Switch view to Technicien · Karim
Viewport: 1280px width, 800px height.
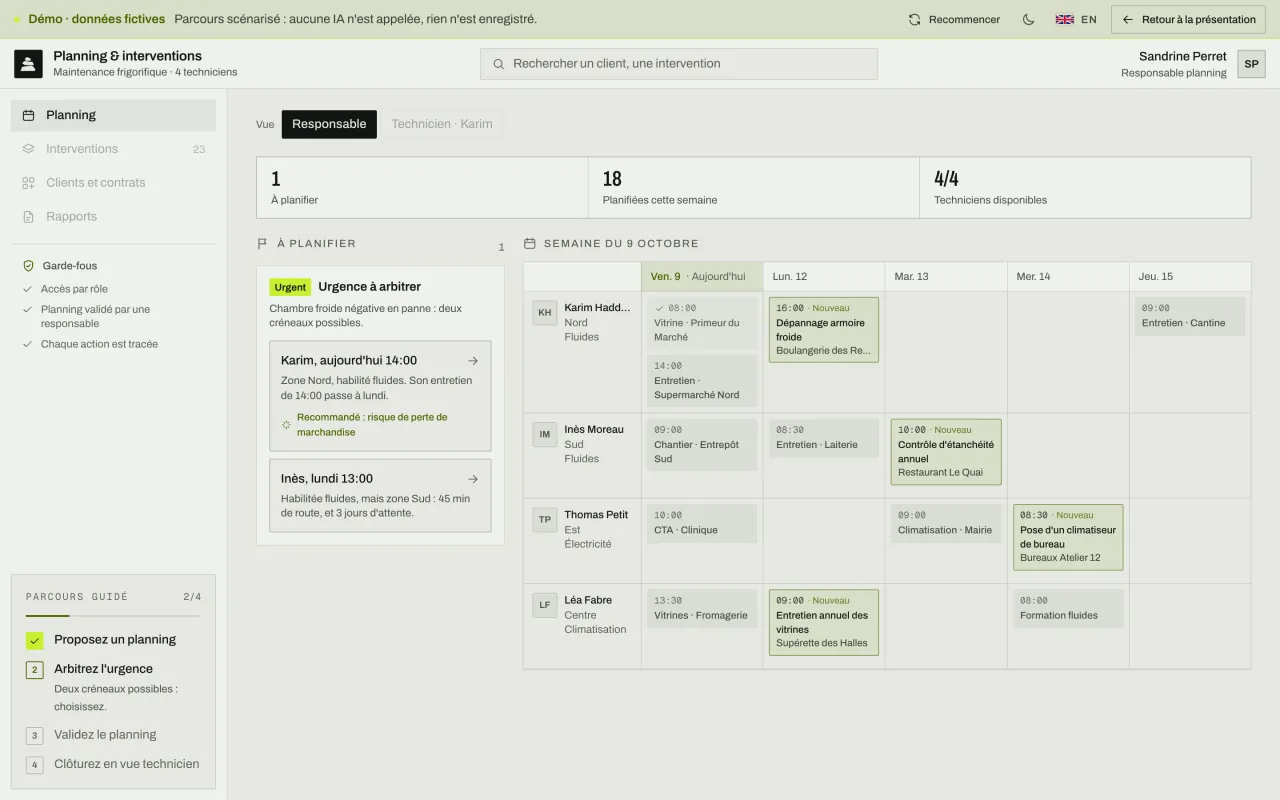coord(442,124)
